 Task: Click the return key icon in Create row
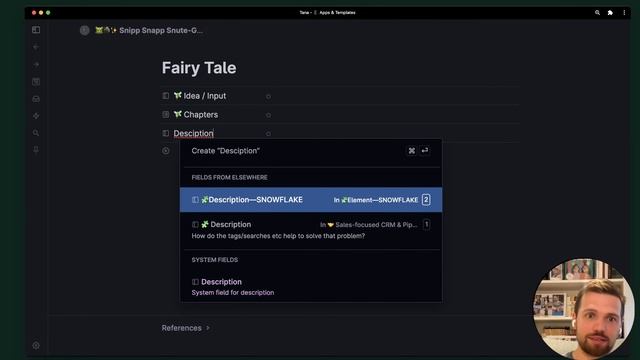(x=425, y=151)
